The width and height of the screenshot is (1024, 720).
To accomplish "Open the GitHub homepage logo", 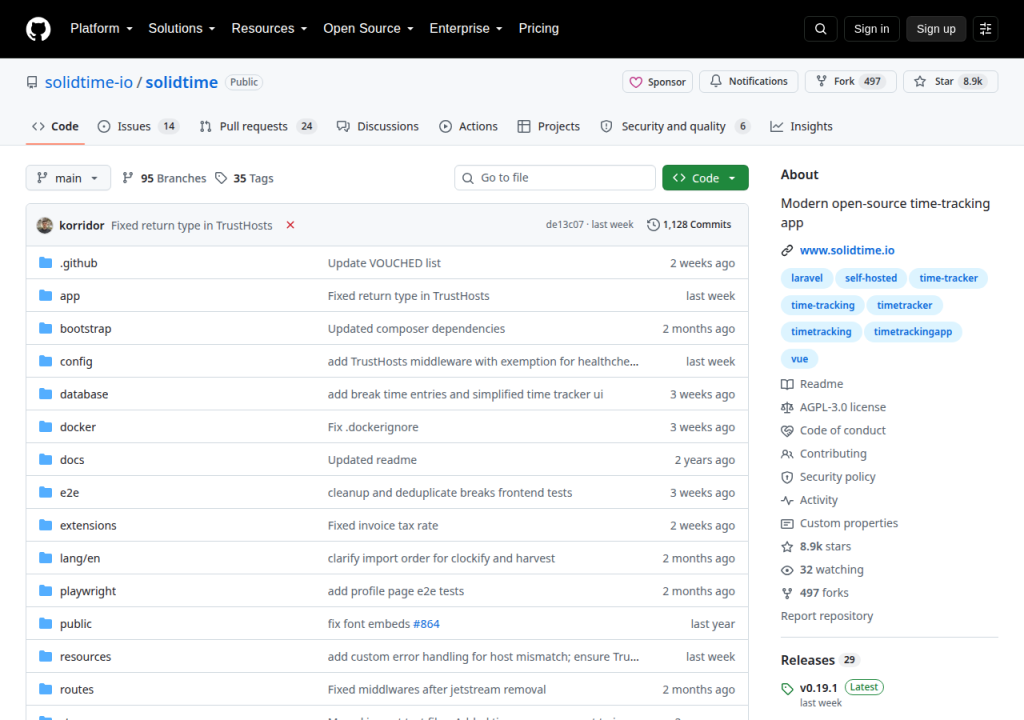I will click(x=38, y=29).
